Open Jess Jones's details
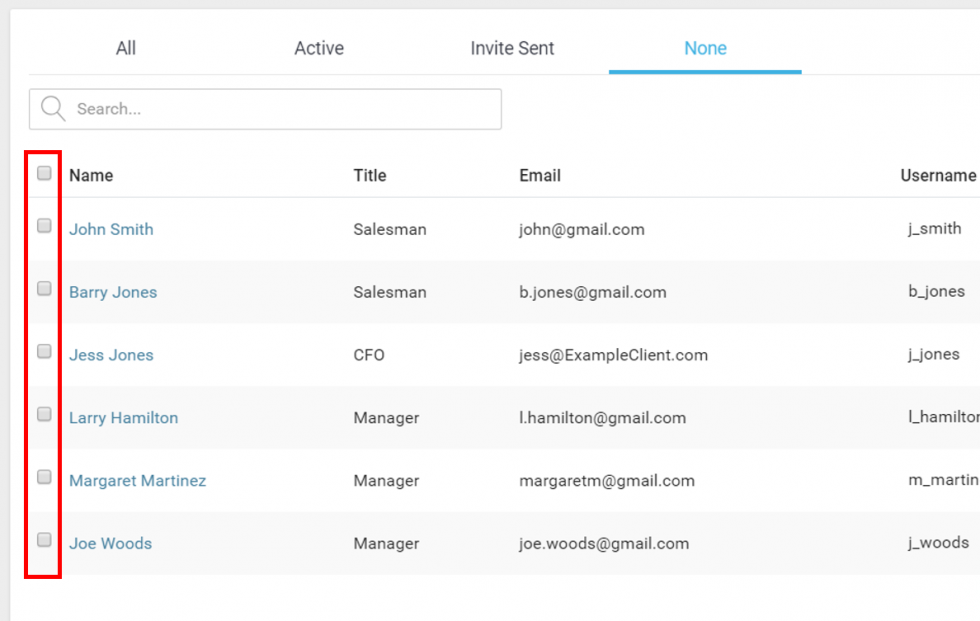The image size is (980, 621). click(111, 355)
